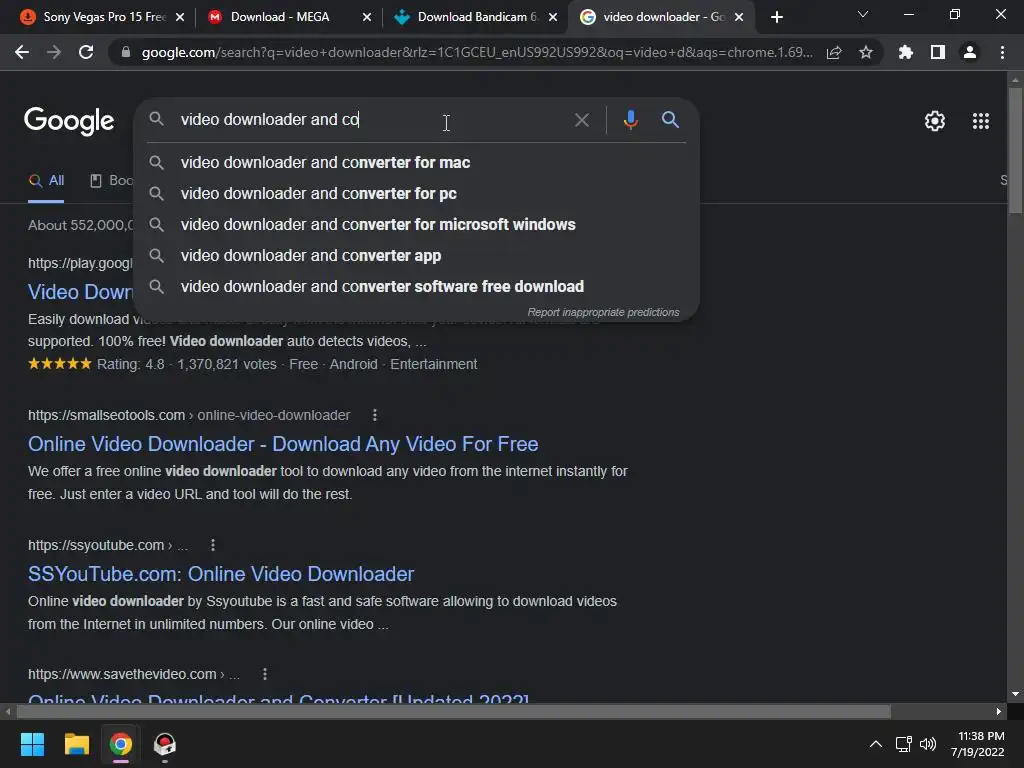The image size is (1024, 768).
Task: Open the Chrome profile avatar
Action: pos(970,52)
